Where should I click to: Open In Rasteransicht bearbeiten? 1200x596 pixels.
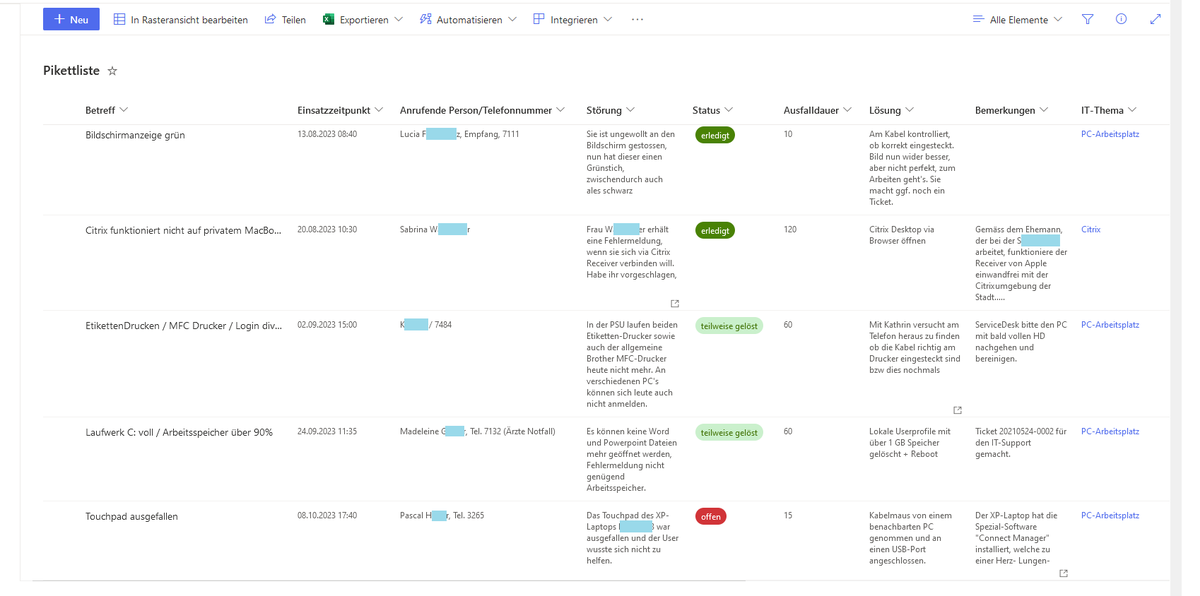point(180,19)
